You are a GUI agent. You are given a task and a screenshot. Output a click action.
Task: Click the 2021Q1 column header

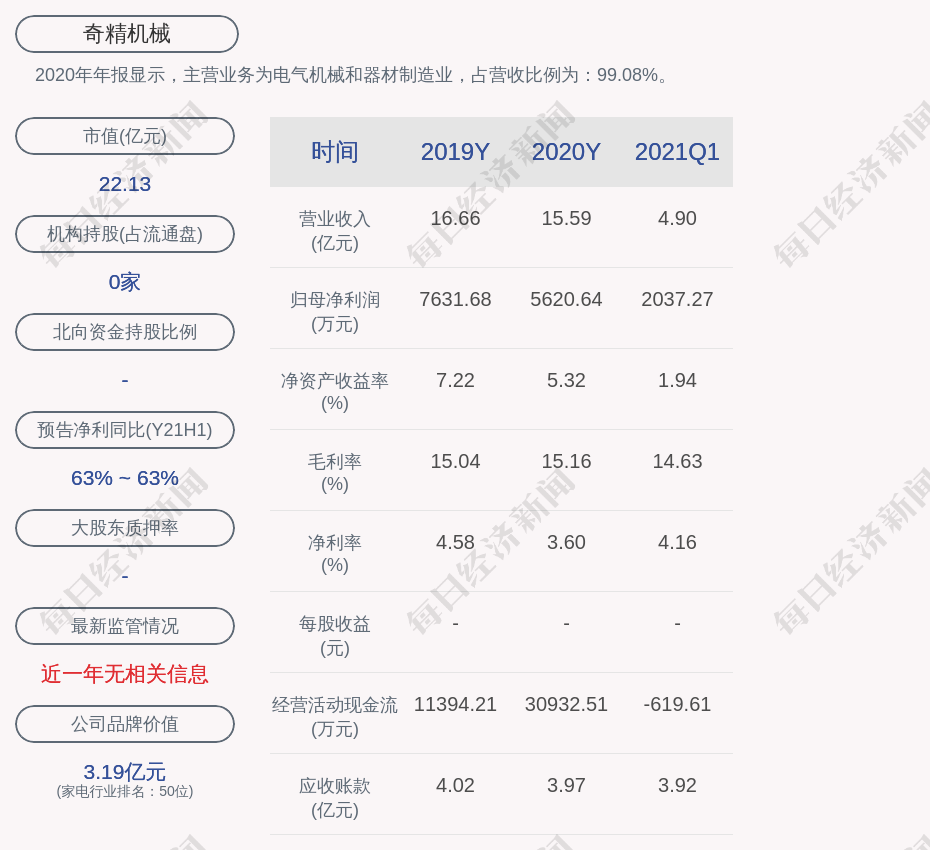pyautogui.click(x=677, y=152)
